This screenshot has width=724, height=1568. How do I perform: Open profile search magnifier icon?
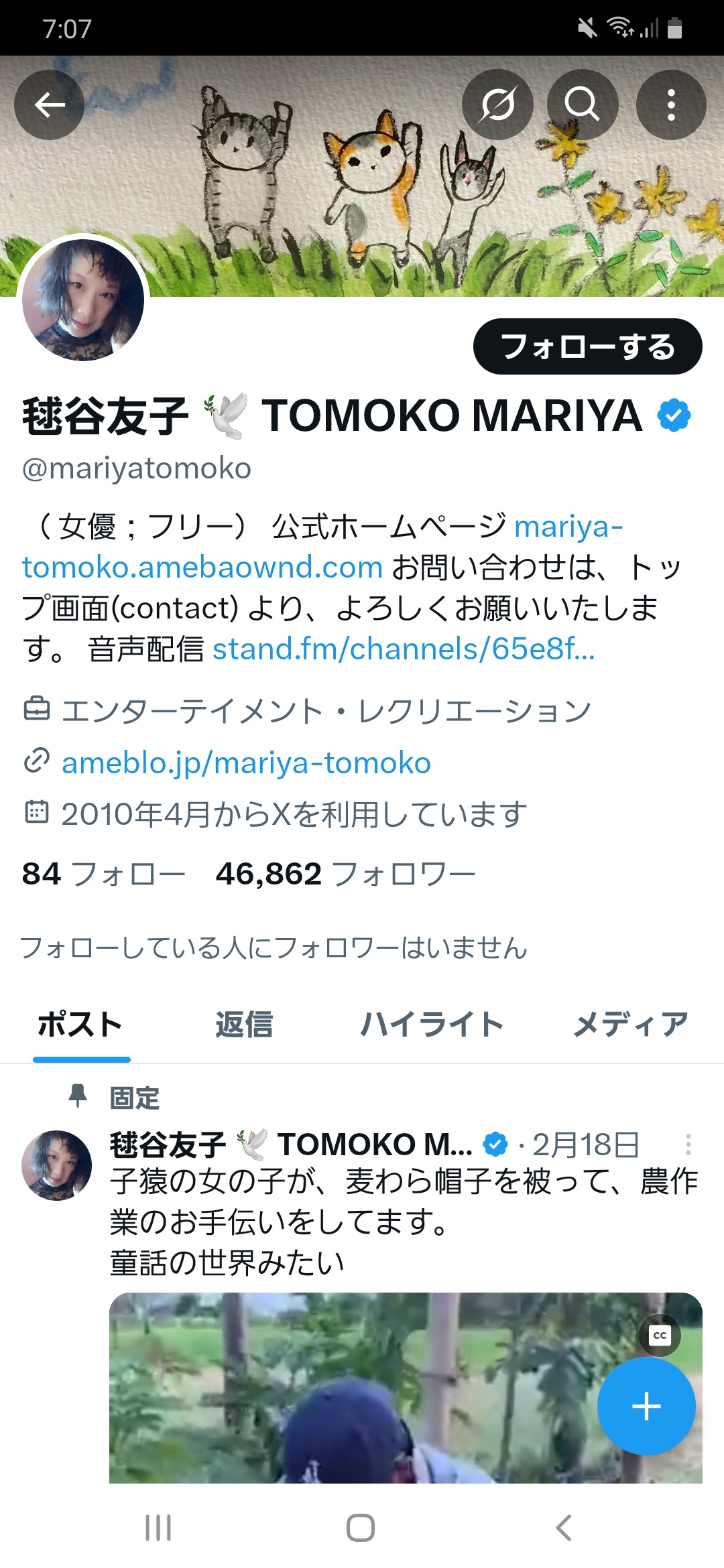pos(582,105)
